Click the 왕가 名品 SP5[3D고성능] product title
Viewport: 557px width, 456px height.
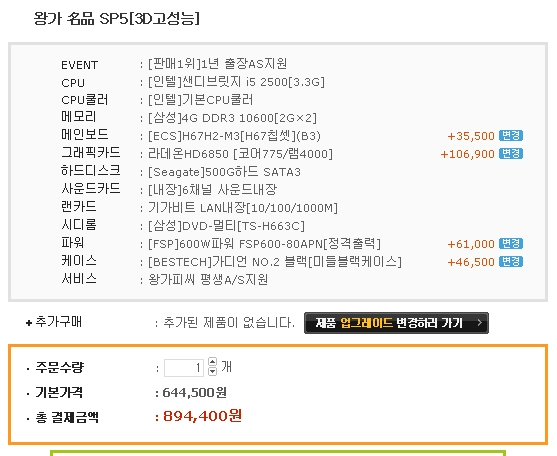point(117,18)
